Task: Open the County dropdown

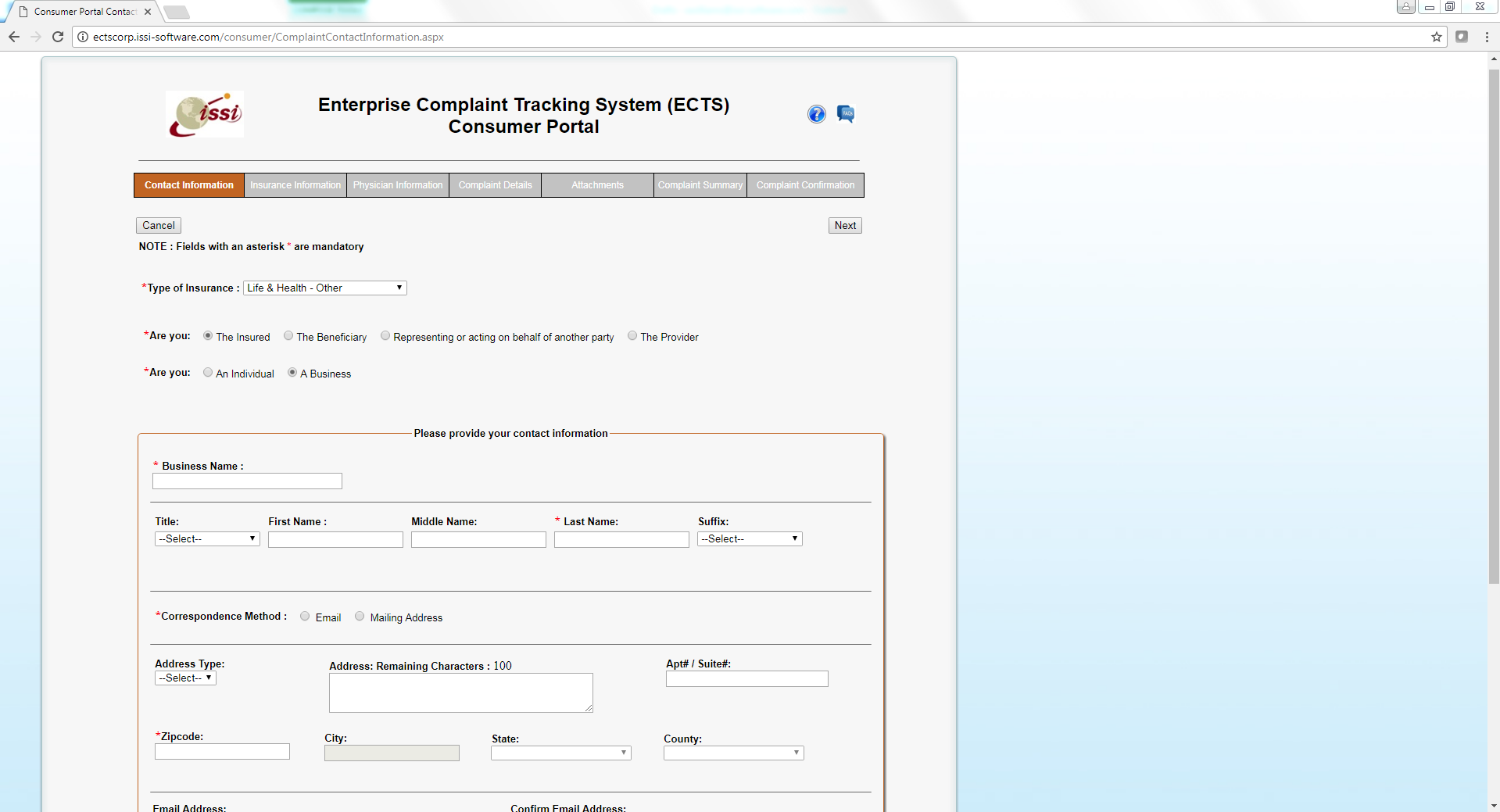Action: (x=734, y=753)
